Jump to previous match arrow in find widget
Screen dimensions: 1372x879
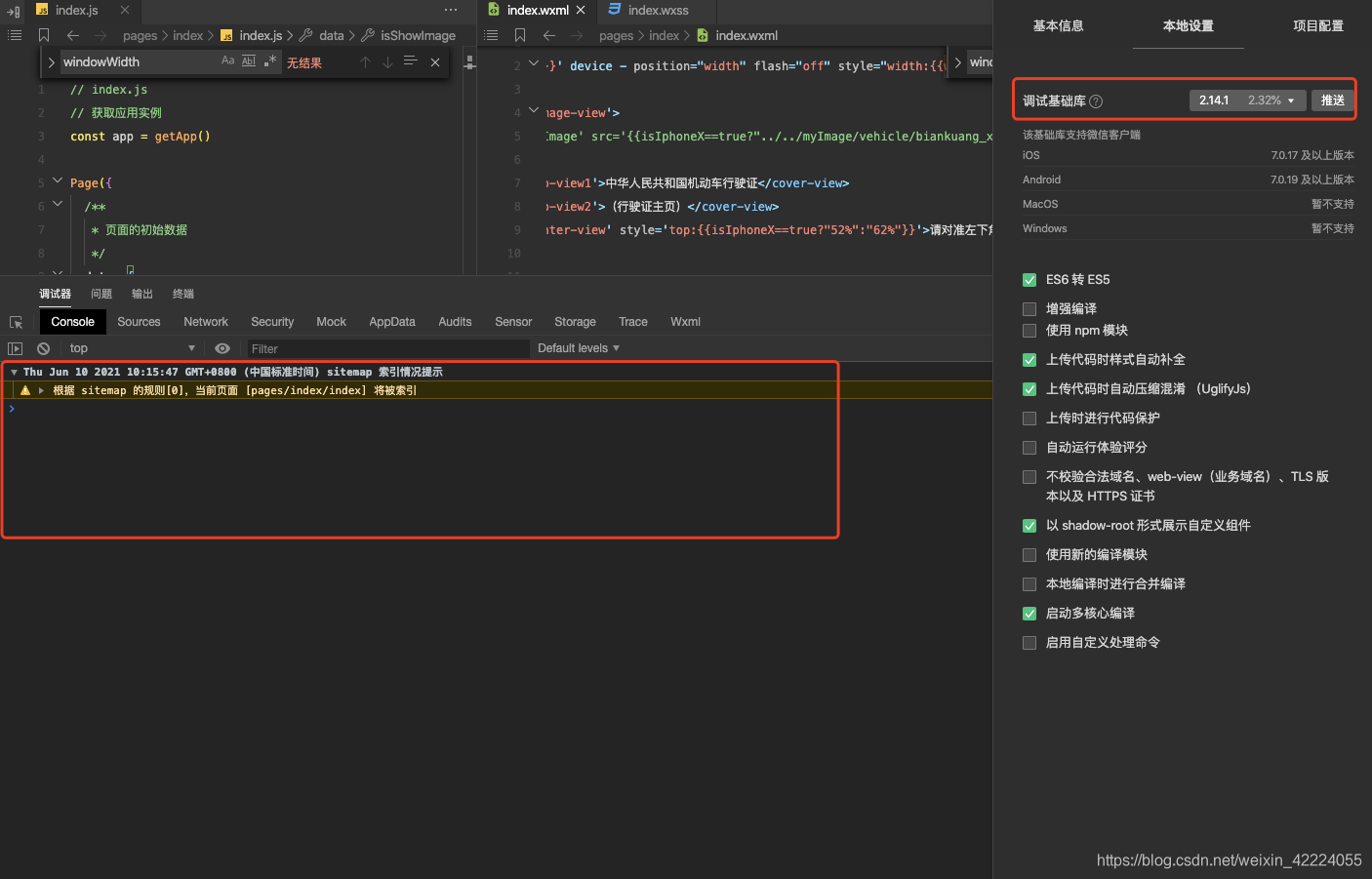pyautogui.click(x=365, y=61)
